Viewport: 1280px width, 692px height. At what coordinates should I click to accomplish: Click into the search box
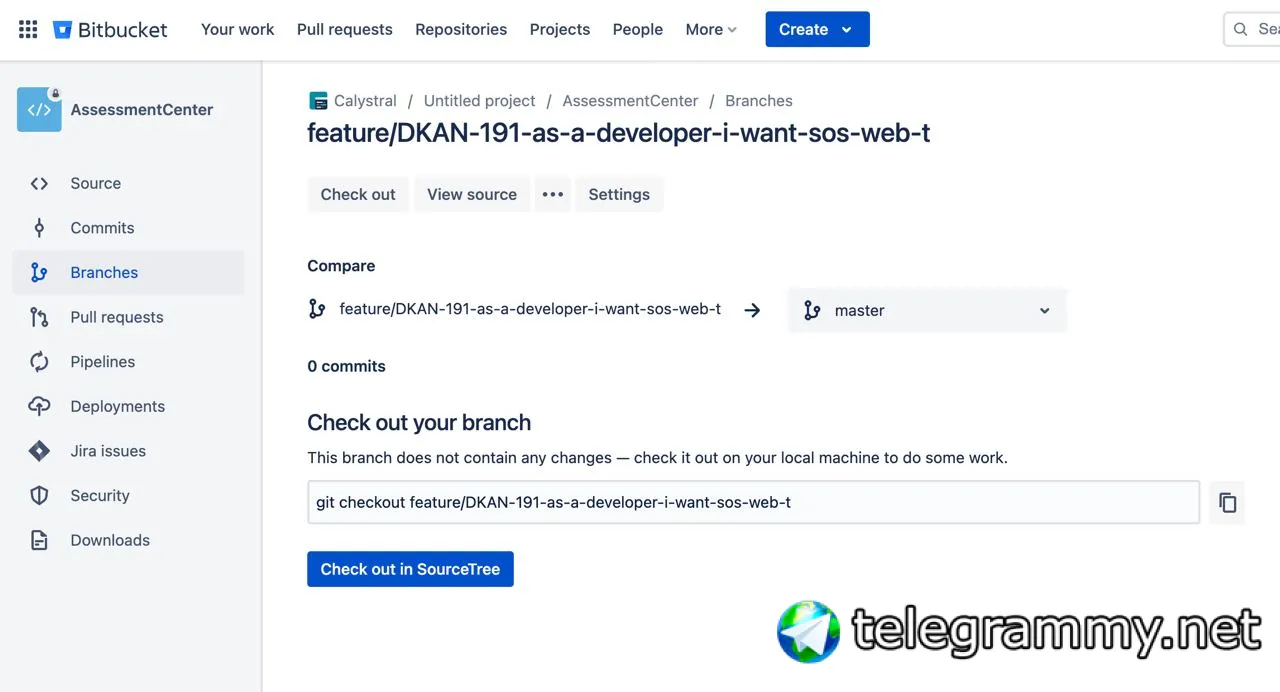1252,29
